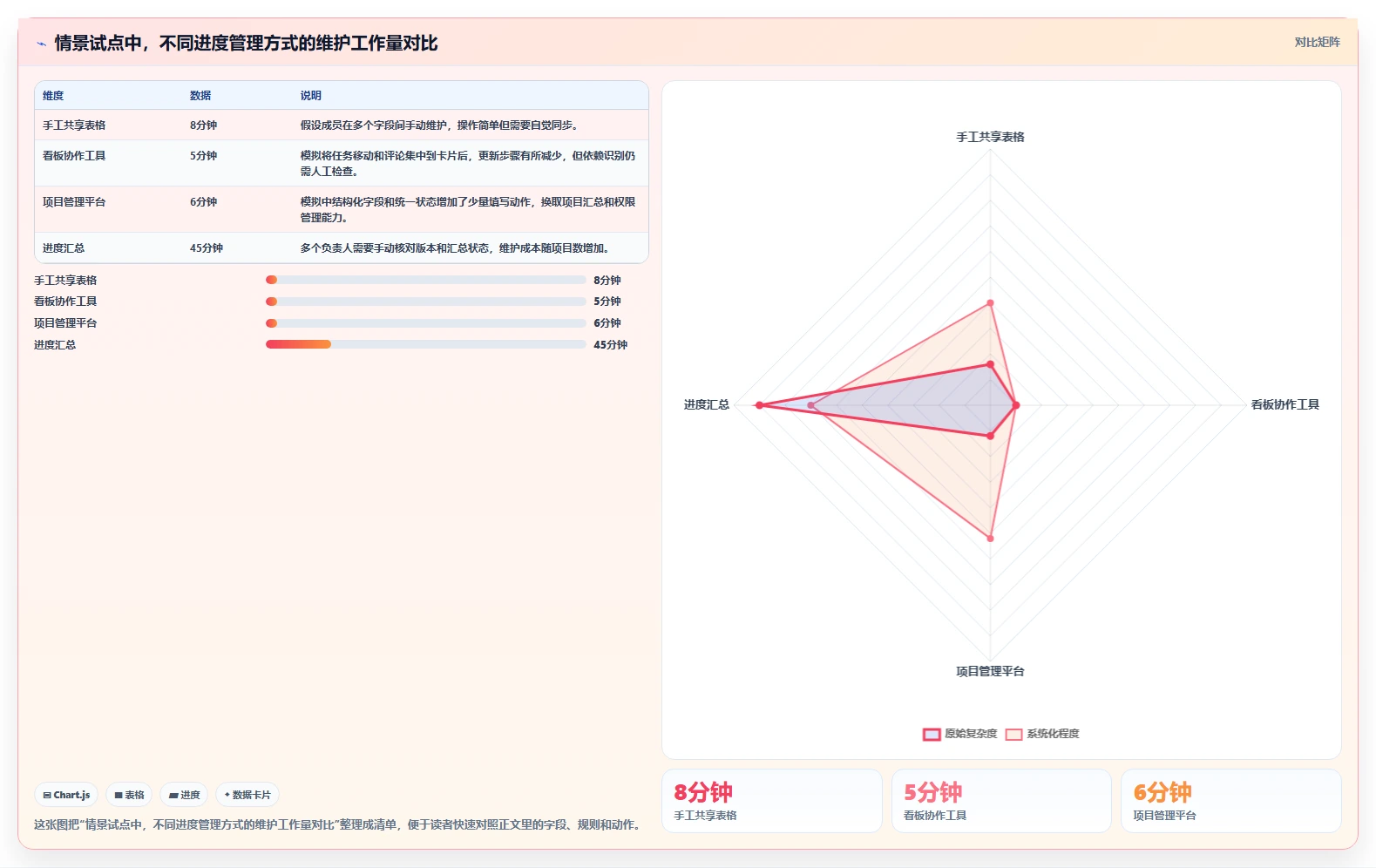Click the 表格 tag chip
This screenshot has height=868, width=1376.
pos(129,795)
